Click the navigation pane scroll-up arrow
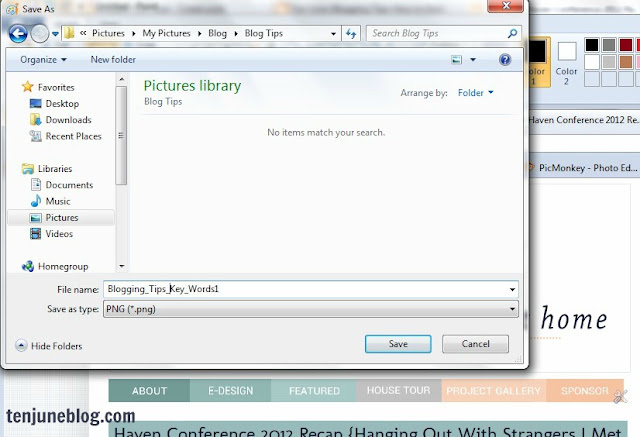The width and height of the screenshot is (640, 437). click(x=122, y=79)
